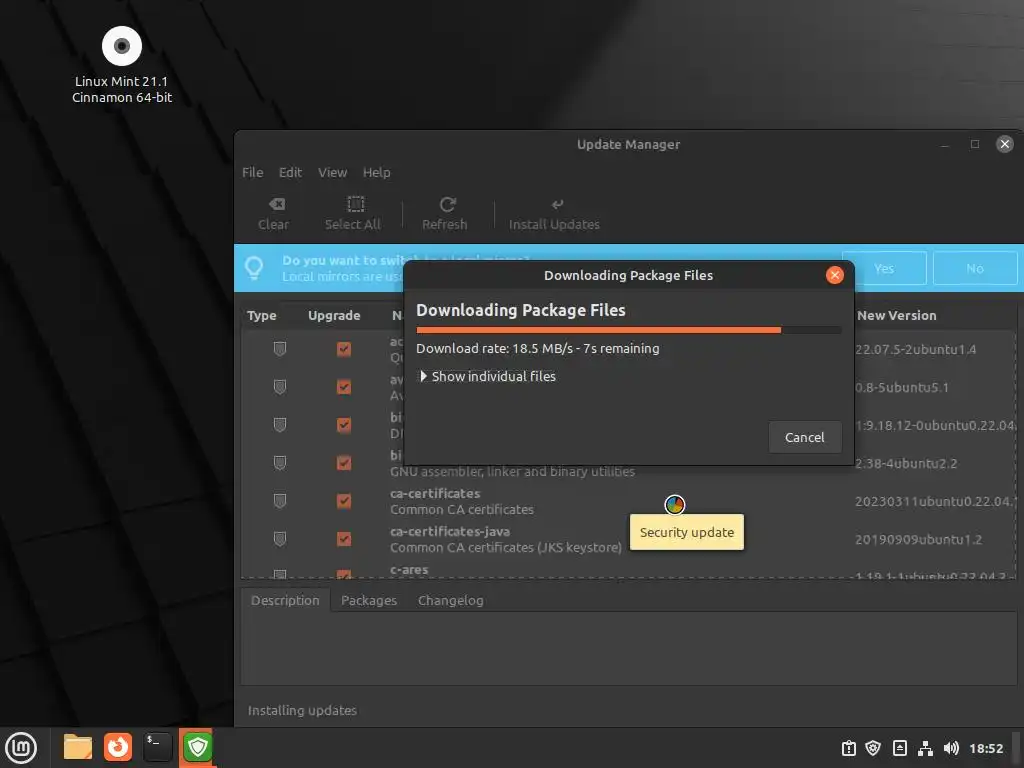Click shield type icon in 0.8-5ubuntu5.1 row
This screenshot has width=1024, height=768.
280,387
